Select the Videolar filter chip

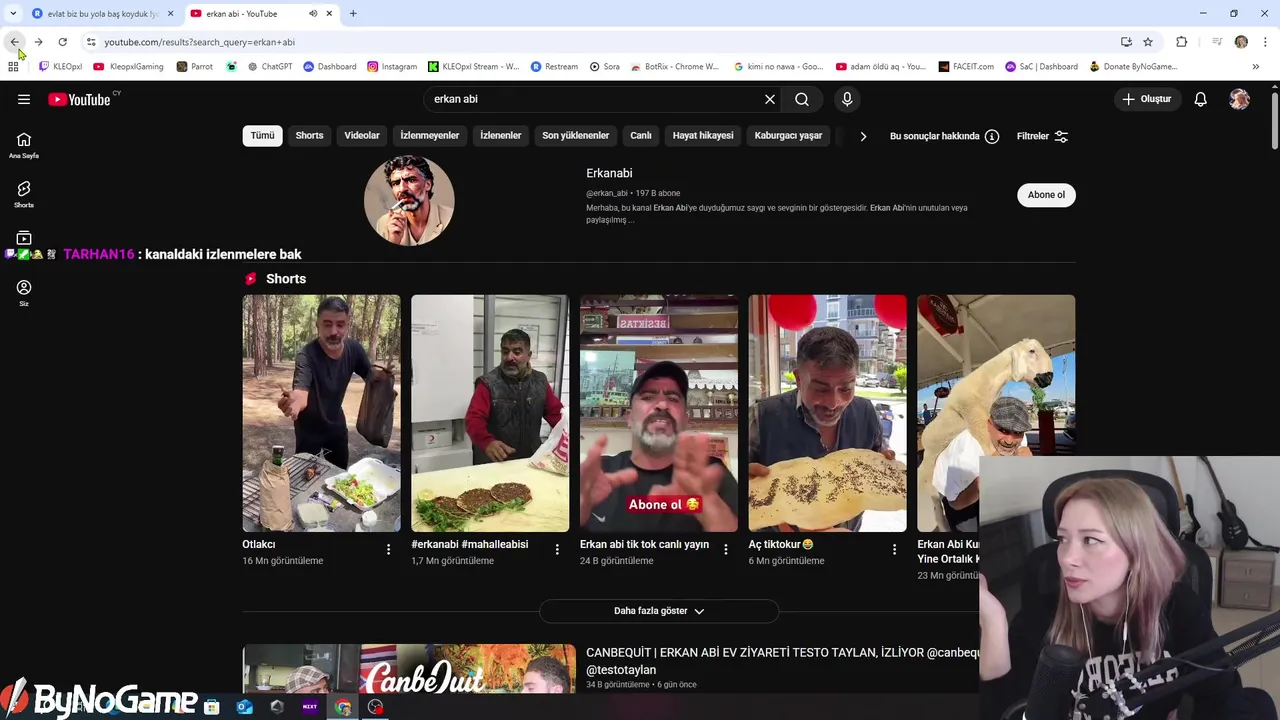362,136
